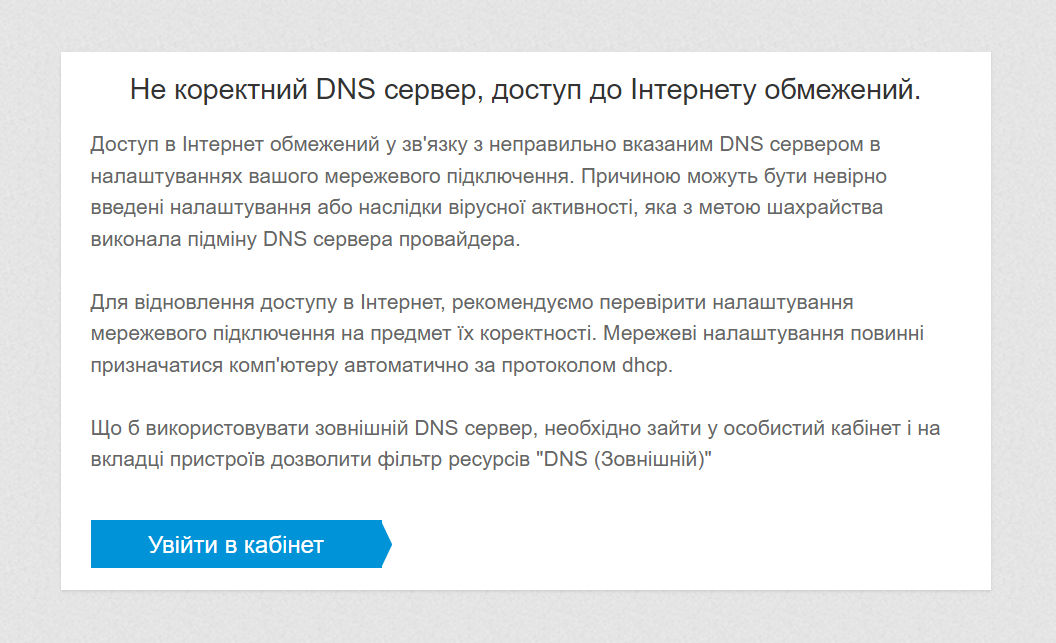
Task: Click the word "dhcp" in the text
Action: pyautogui.click(x=646, y=365)
